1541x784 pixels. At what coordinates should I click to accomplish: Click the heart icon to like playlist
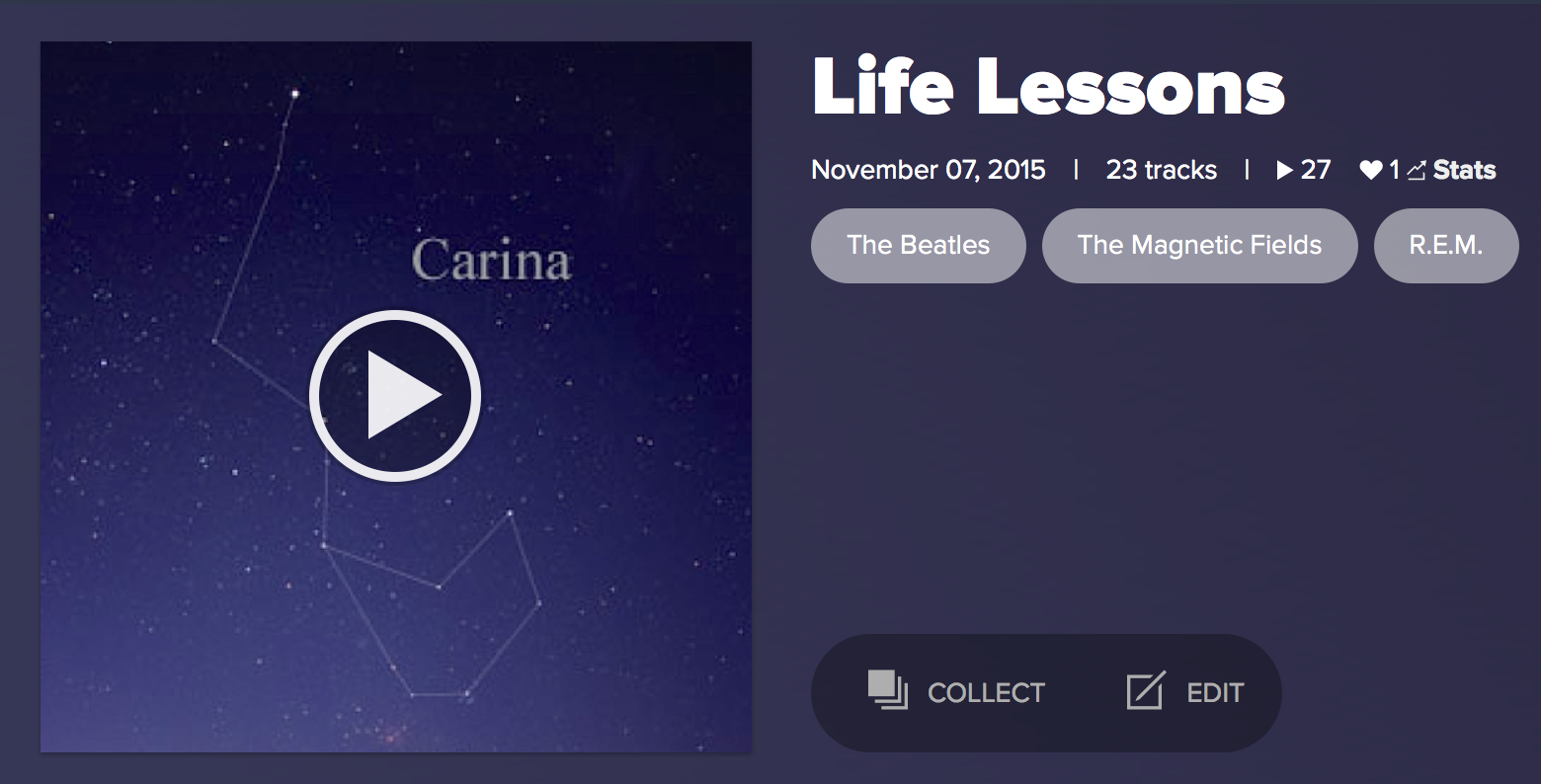pyautogui.click(x=1370, y=171)
